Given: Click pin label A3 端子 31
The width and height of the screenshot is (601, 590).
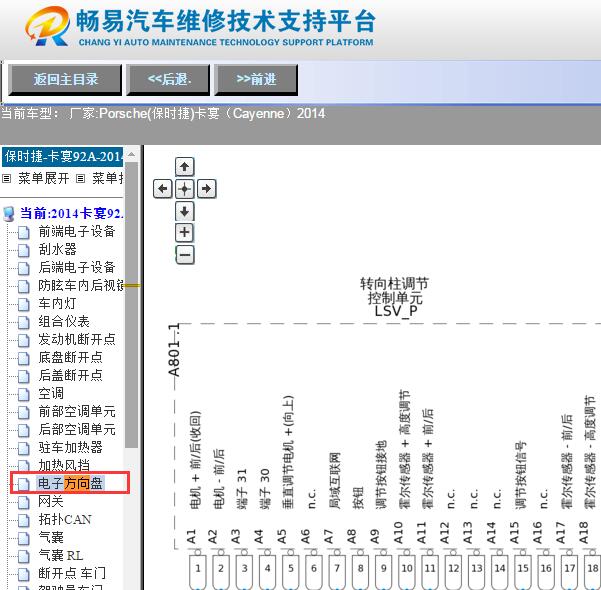Looking at the screenshot, I should pyautogui.click(x=238, y=506).
